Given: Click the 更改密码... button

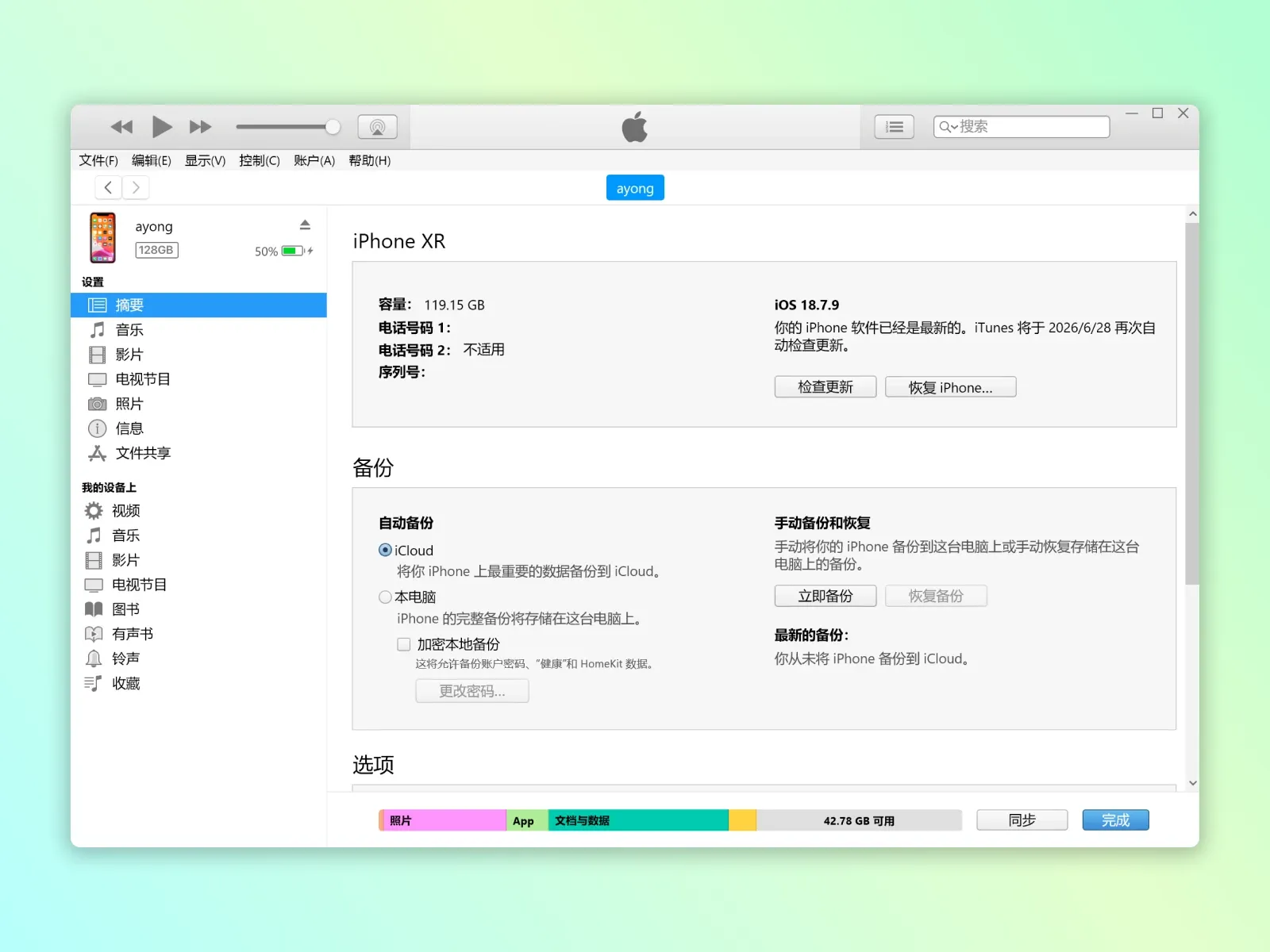Looking at the screenshot, I should [x=472, y=691].
